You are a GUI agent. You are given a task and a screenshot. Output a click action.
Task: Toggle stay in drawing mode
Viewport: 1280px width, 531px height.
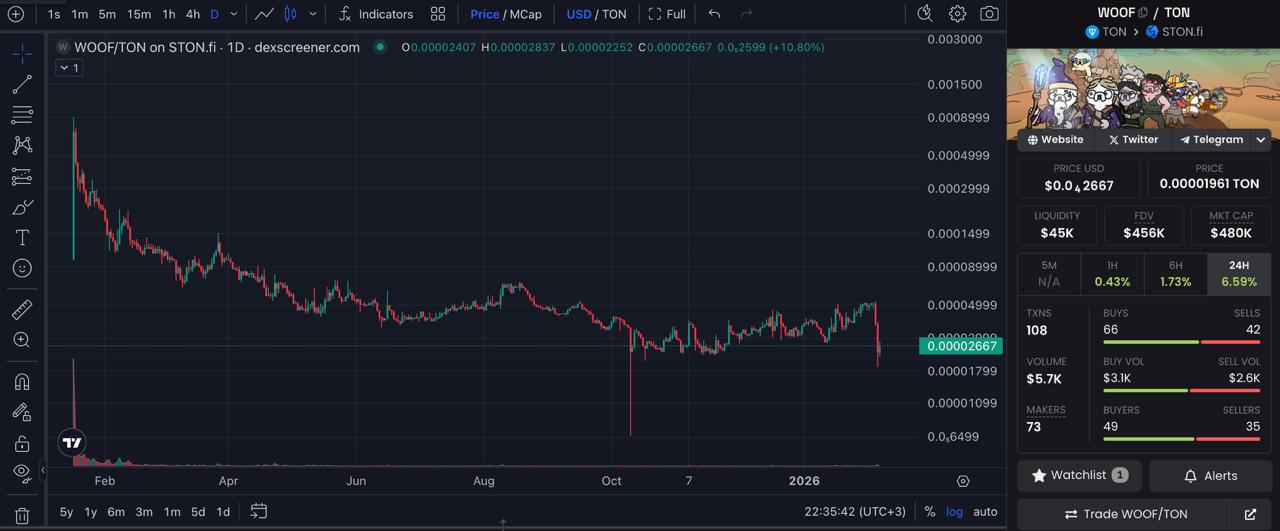click(x=22, y=412)
